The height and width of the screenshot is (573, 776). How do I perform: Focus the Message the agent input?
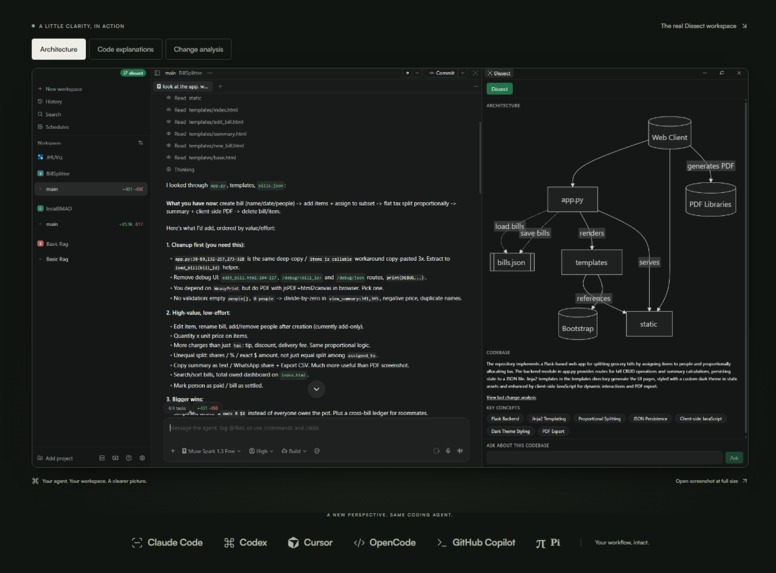[316, 428]
